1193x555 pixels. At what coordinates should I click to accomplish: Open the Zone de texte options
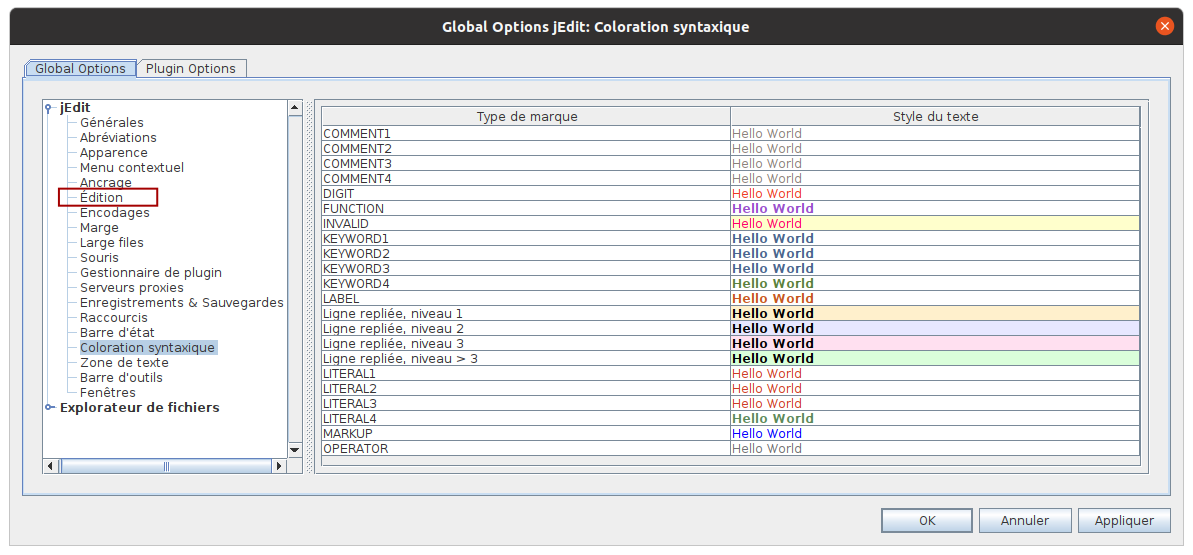tap(124, 363)
